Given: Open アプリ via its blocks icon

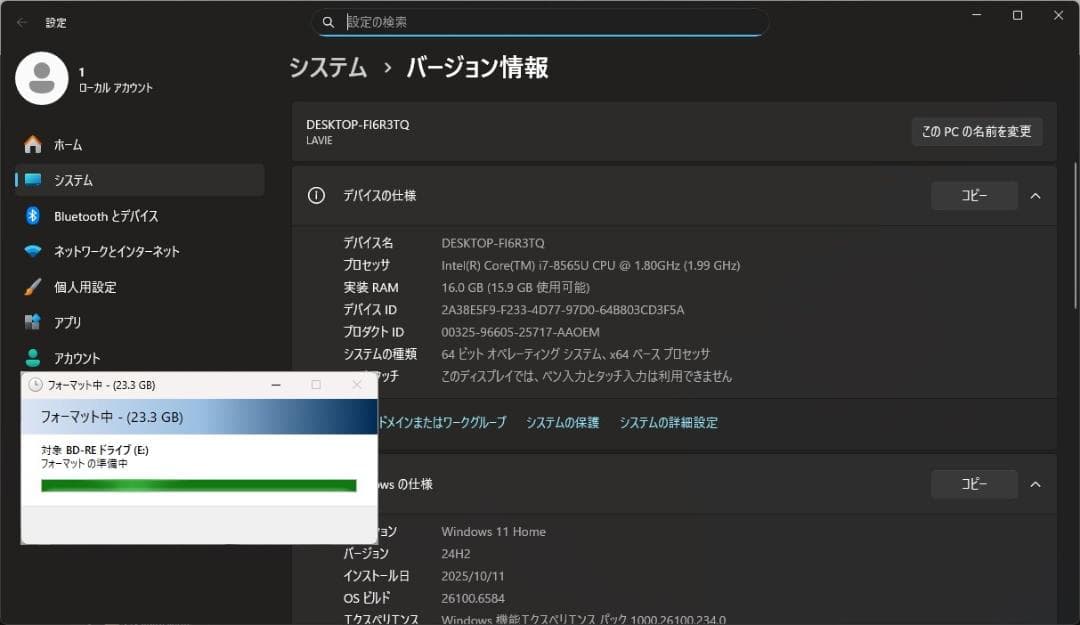Looking at the screenshot, I should (30, 322).
